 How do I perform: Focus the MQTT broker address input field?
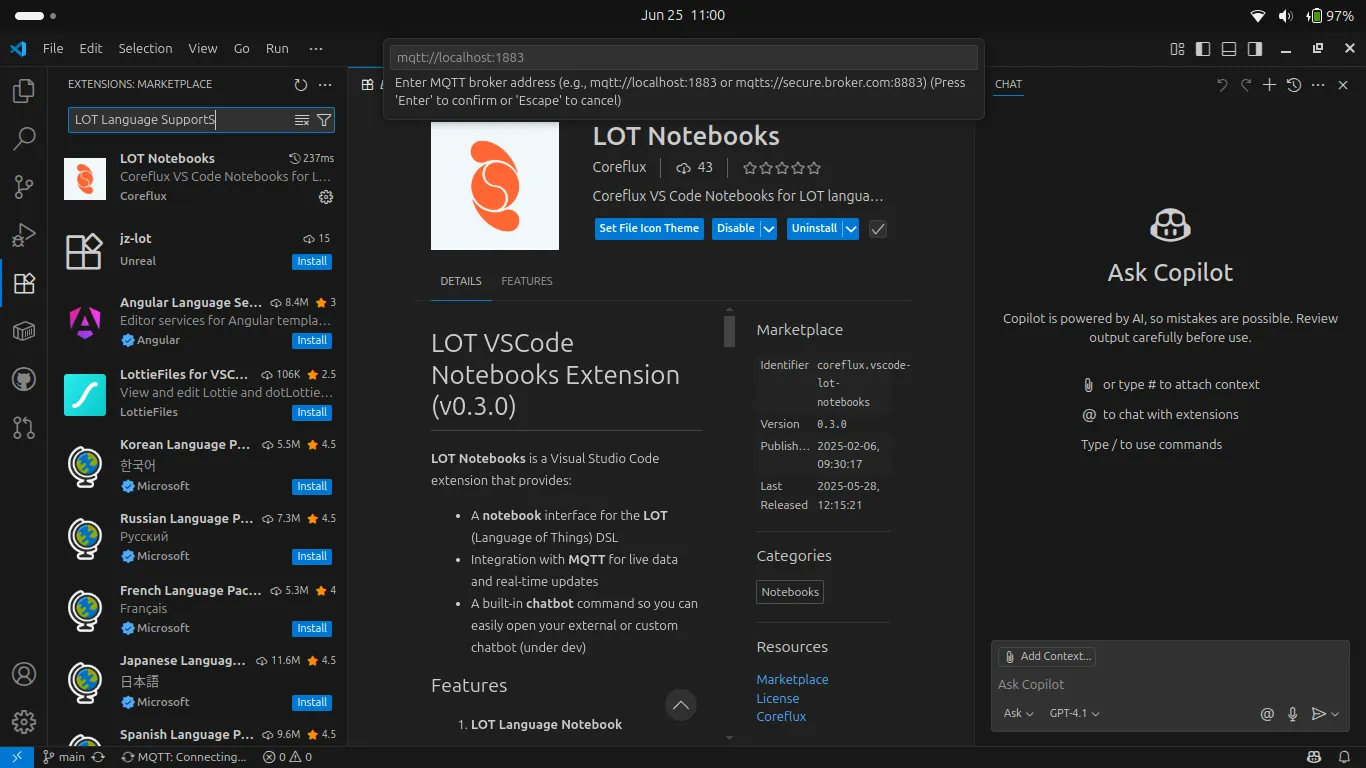(683, 57)
